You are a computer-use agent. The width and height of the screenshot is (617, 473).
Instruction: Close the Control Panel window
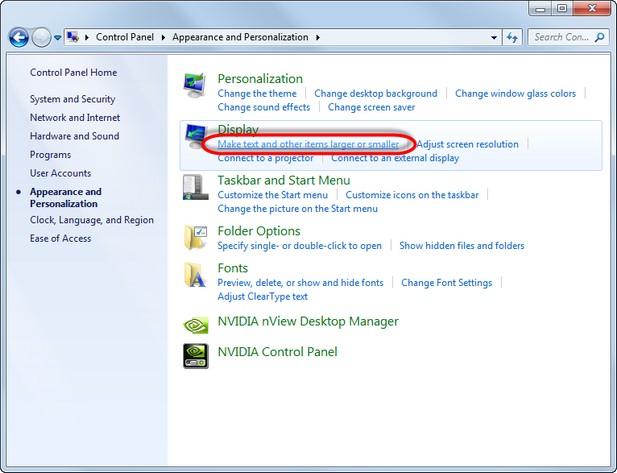click(x=592, y=8)
